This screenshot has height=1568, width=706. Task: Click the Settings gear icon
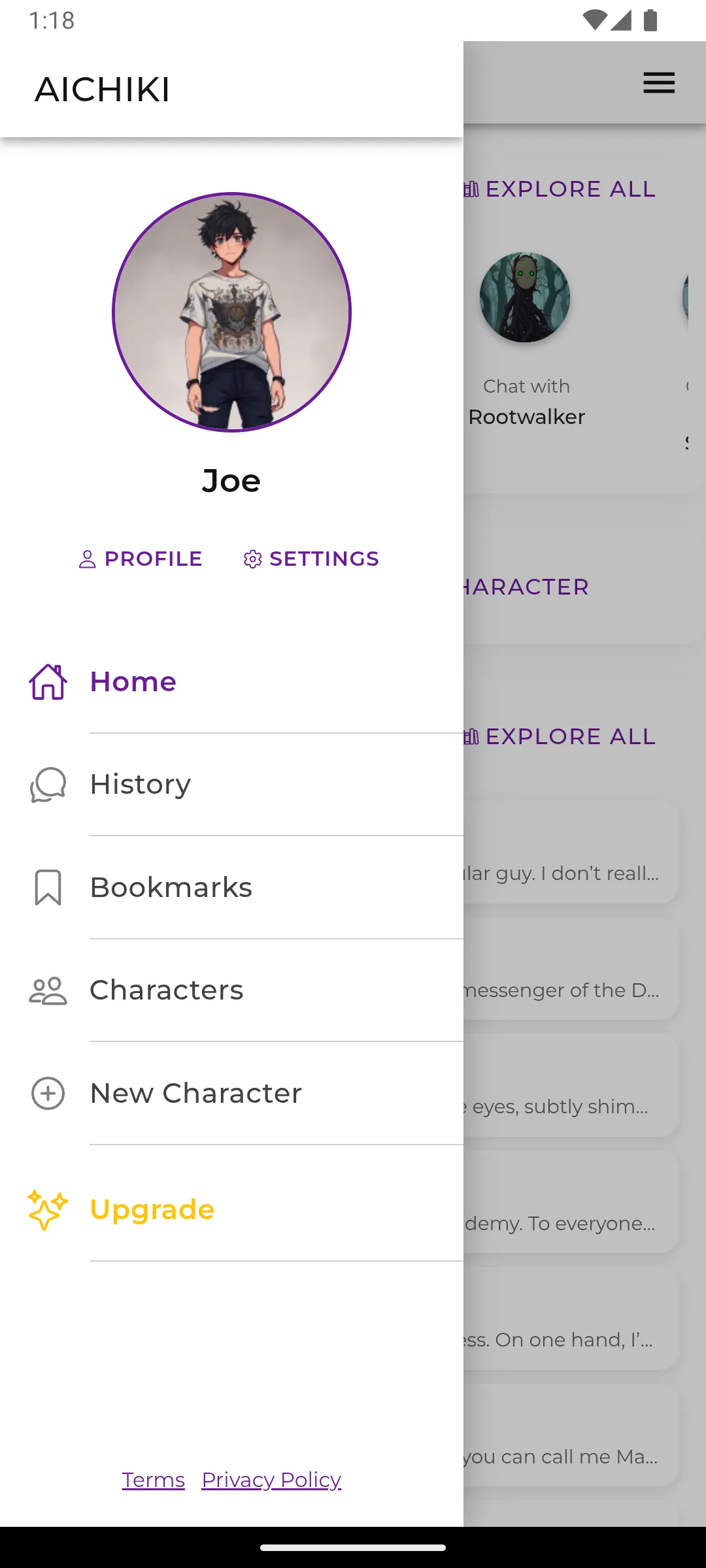[252, 559]
